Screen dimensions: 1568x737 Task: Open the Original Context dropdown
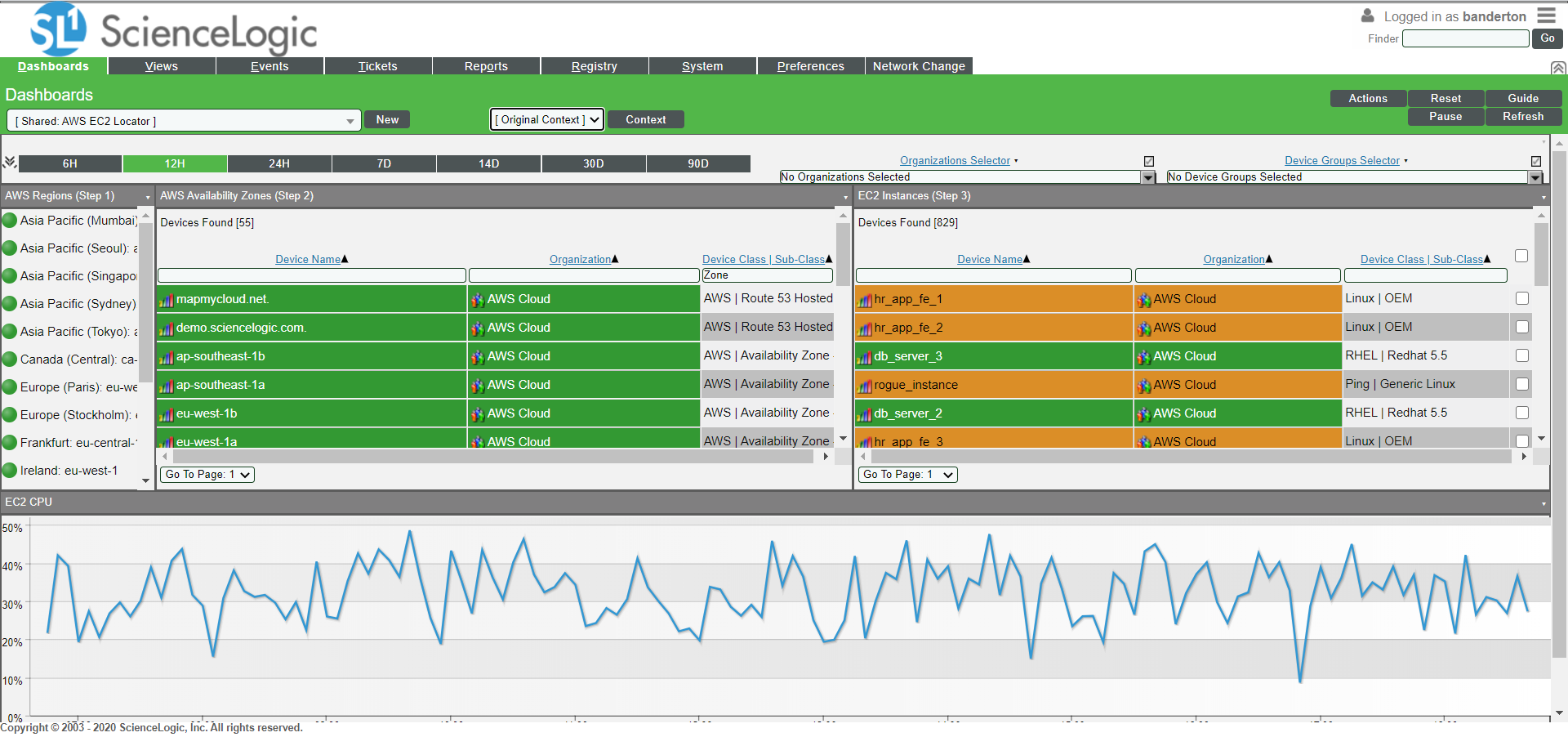tap(547, 119)
